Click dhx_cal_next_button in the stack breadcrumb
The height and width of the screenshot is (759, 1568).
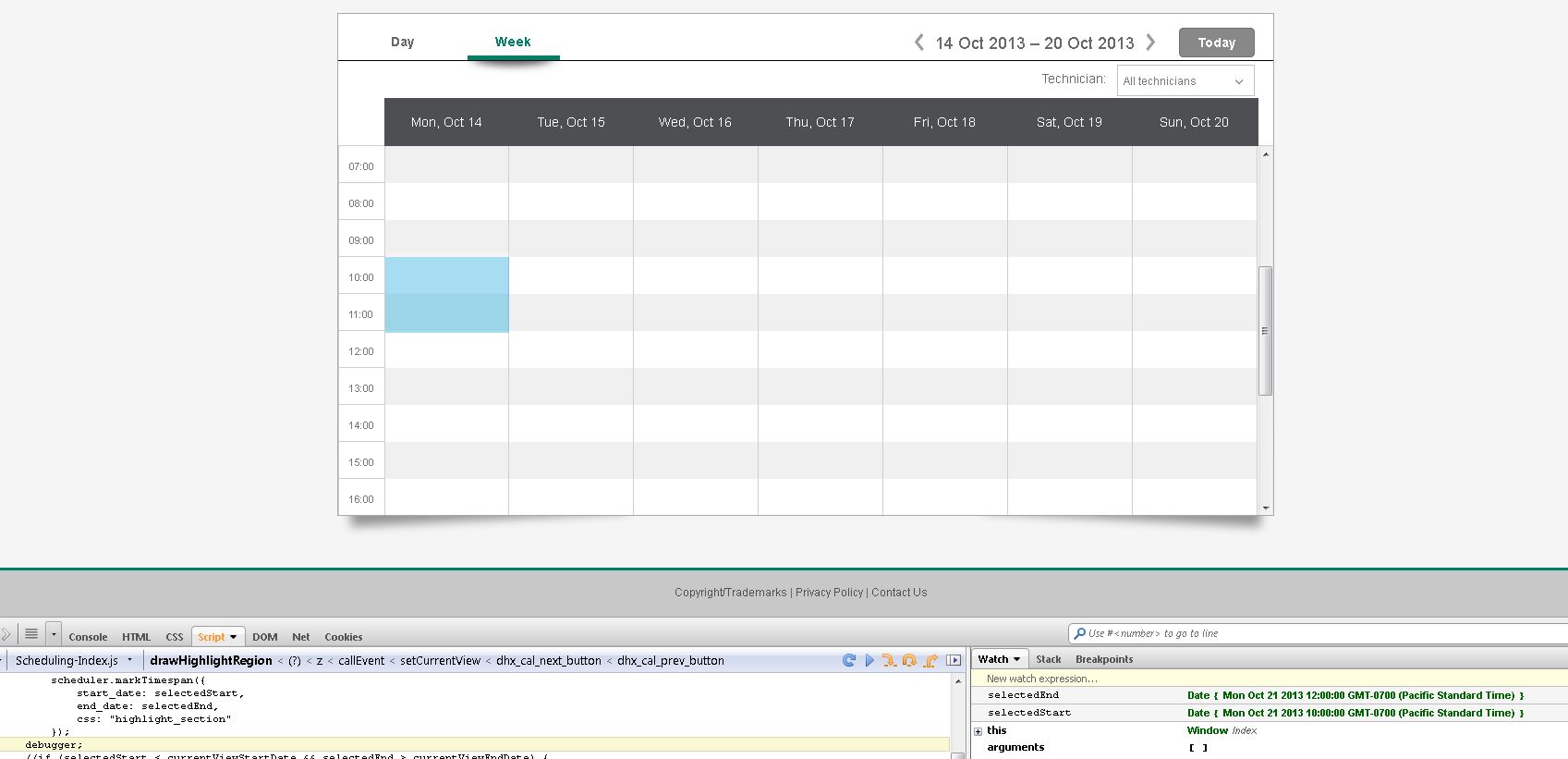(x=549, y=660)
